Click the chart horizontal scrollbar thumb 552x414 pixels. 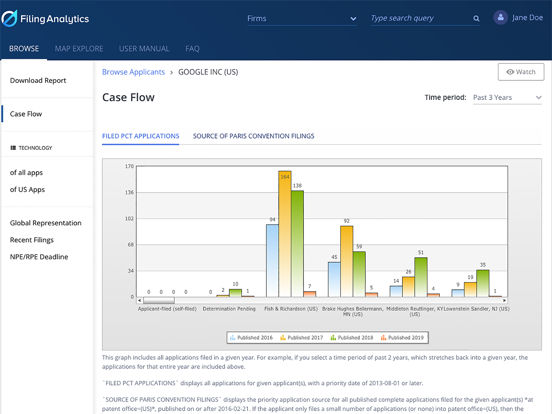[159, 300]
